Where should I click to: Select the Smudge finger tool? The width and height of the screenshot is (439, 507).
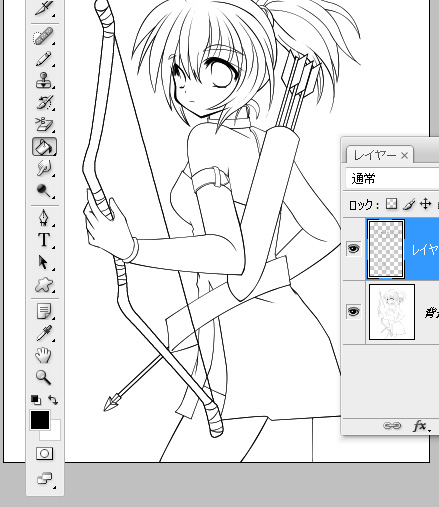point(44,168)
